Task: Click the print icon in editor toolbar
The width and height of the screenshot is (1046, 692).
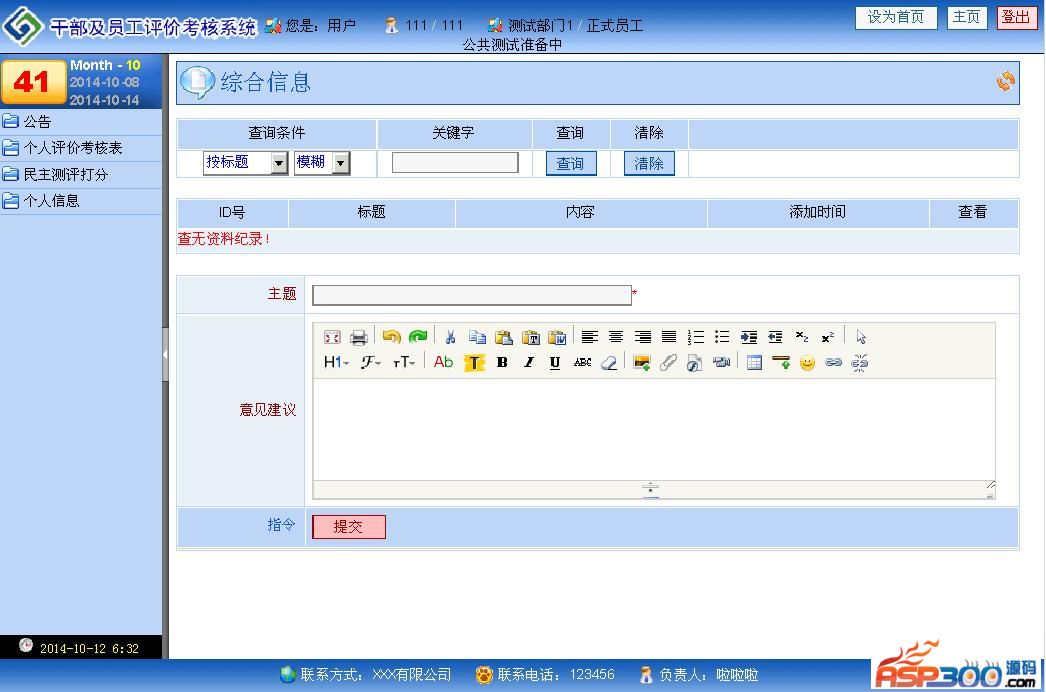Action: (x=359, y=337)
